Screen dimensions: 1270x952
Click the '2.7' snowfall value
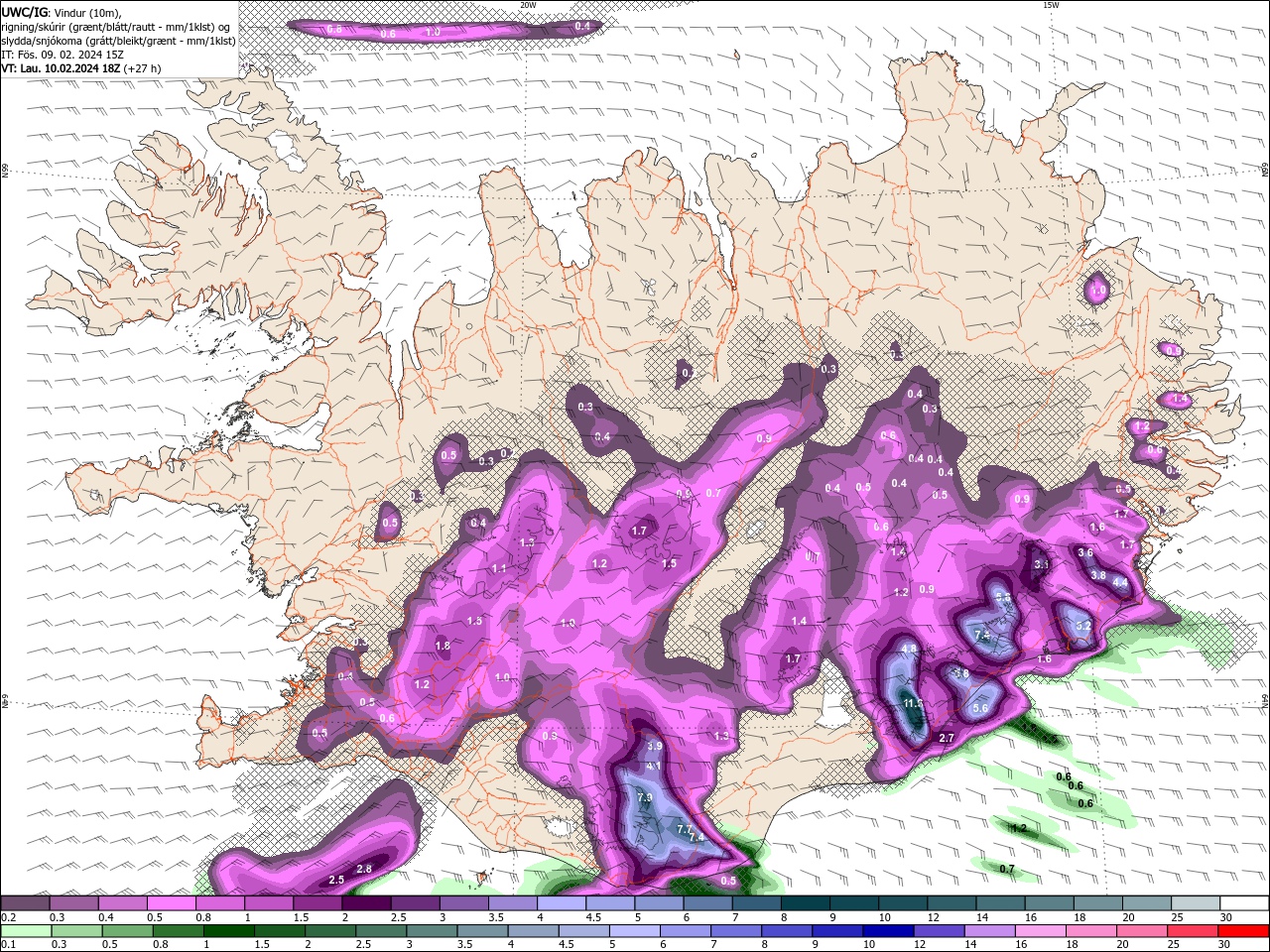pyautogui.click(x=947, y=738)
